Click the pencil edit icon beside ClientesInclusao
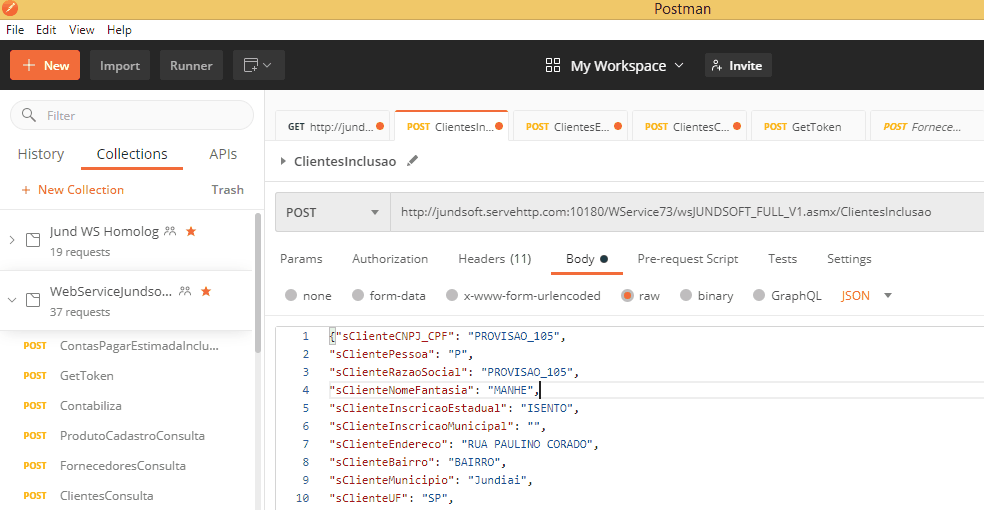This screenshot has height=510, width=984. coord(412,160)
